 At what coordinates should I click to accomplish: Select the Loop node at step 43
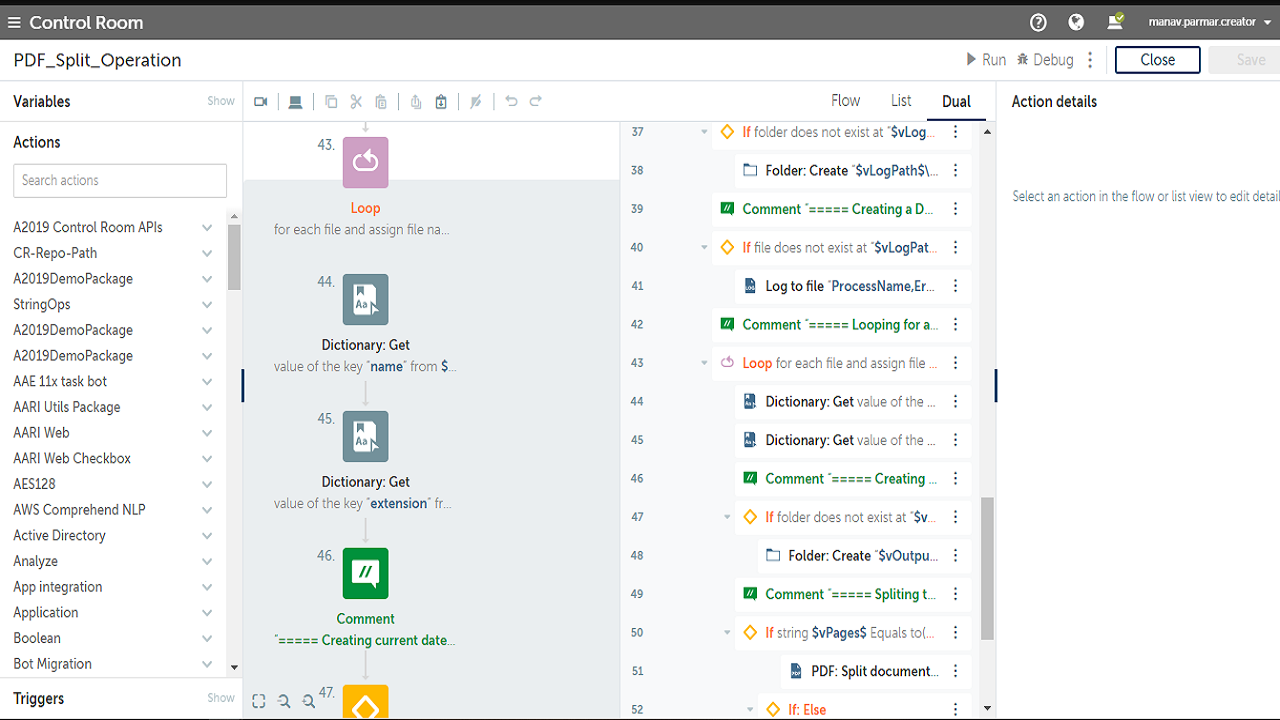click(x=365, y=163)
